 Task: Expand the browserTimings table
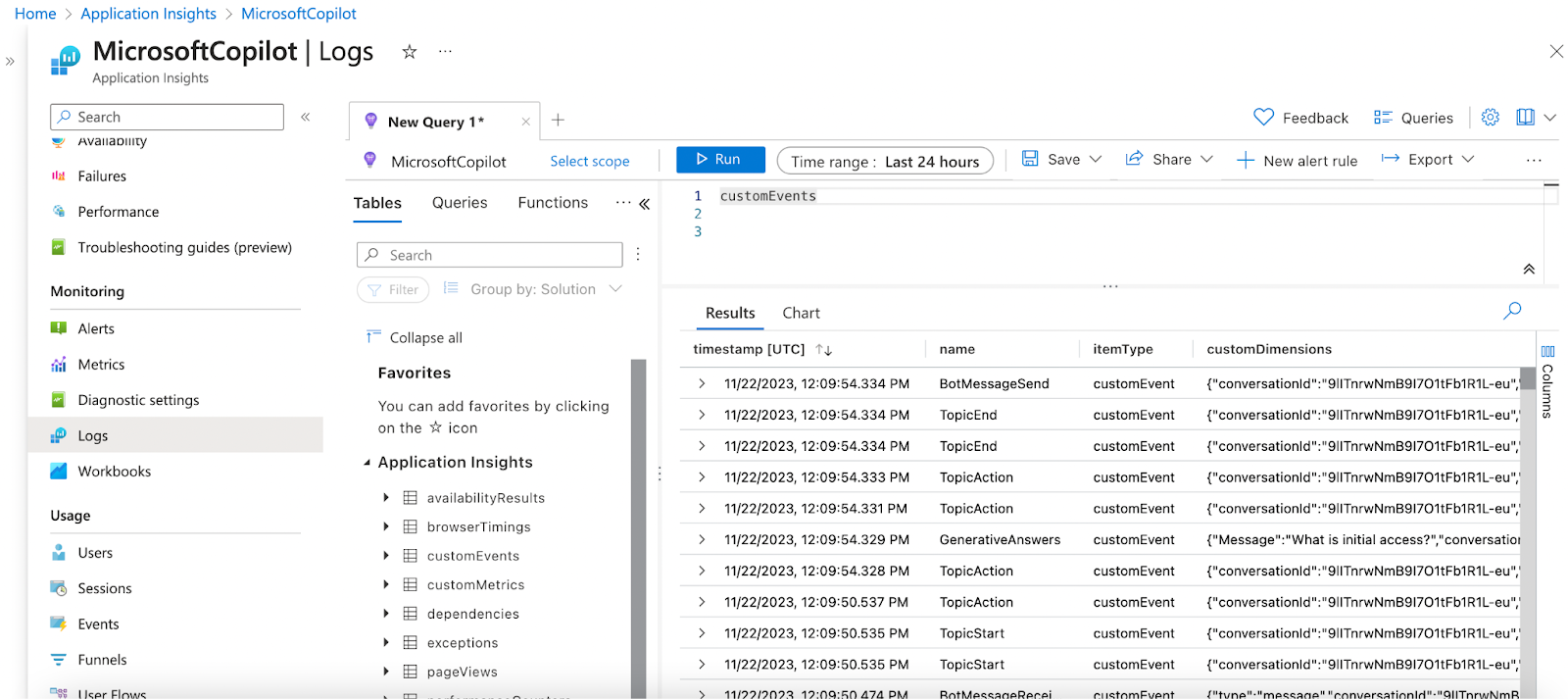[x=386, y=527]
